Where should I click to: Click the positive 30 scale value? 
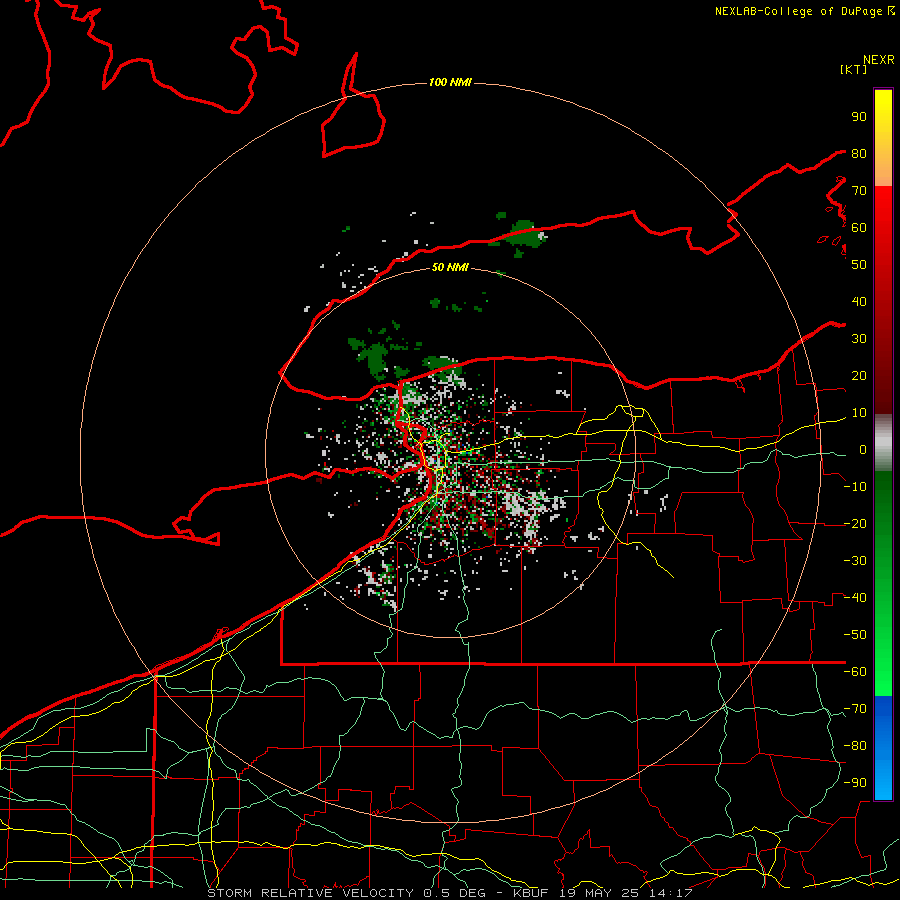859,339
